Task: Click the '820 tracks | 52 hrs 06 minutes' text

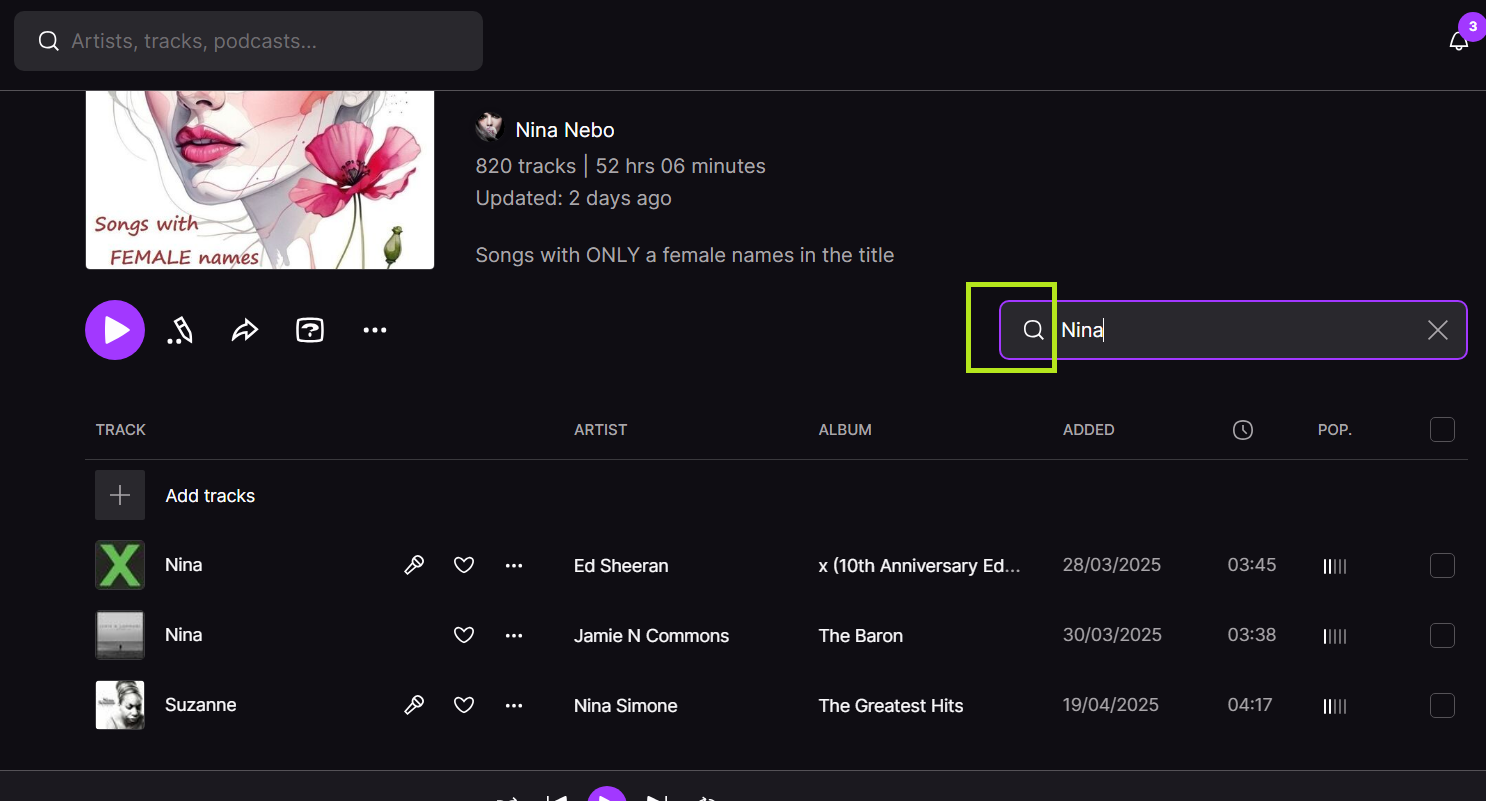Action: point(621,166)
